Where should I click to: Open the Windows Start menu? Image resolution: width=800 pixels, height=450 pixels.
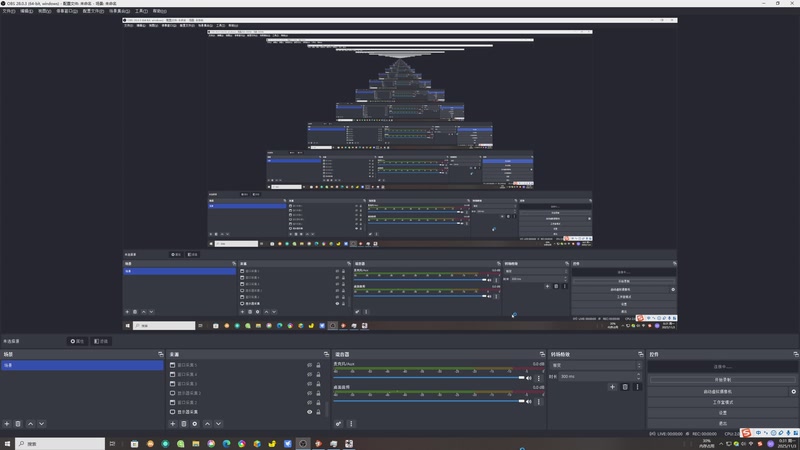pyautogui.click(x=7, y=444)
